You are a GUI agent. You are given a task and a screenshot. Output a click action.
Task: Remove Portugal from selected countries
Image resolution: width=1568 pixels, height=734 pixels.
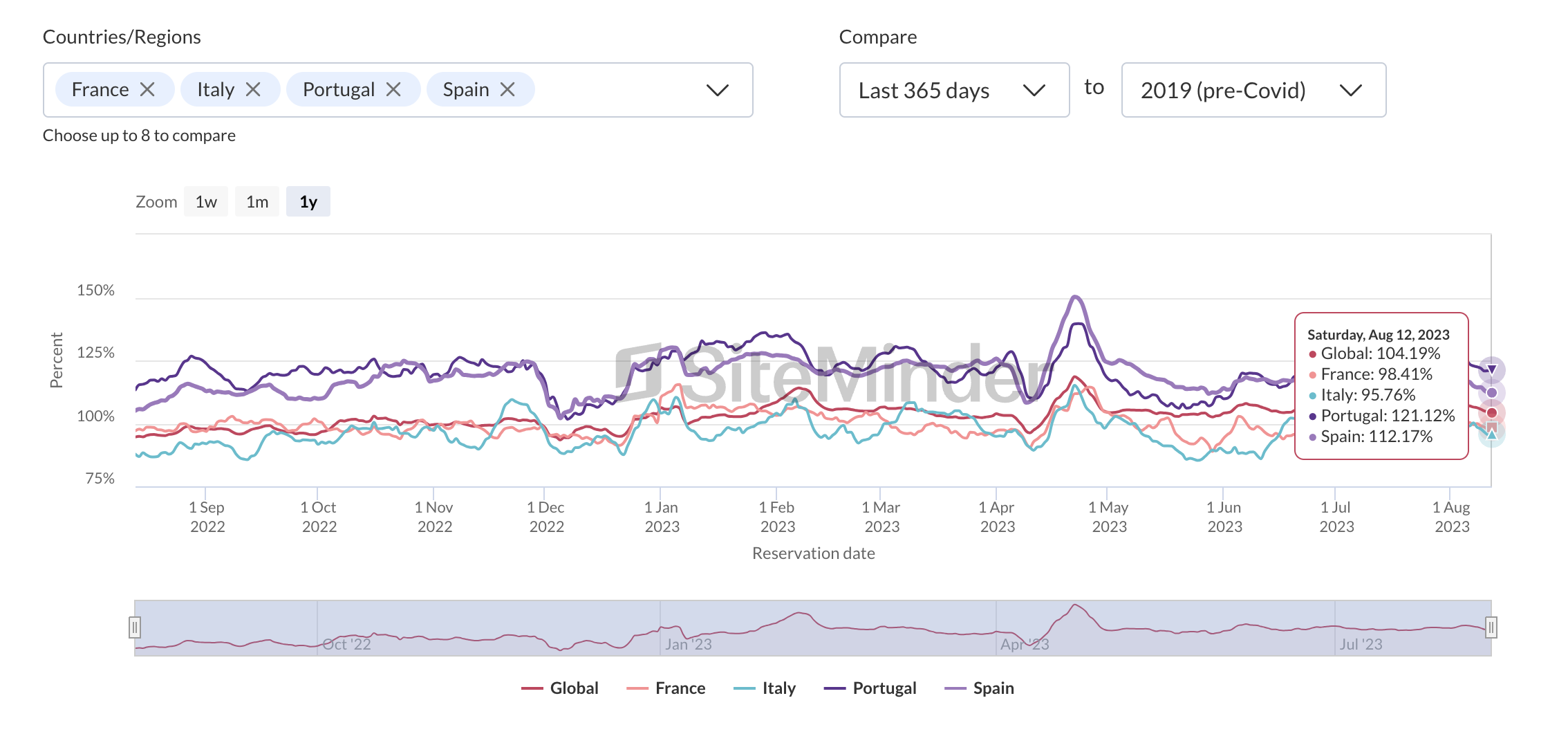point(393,90)
